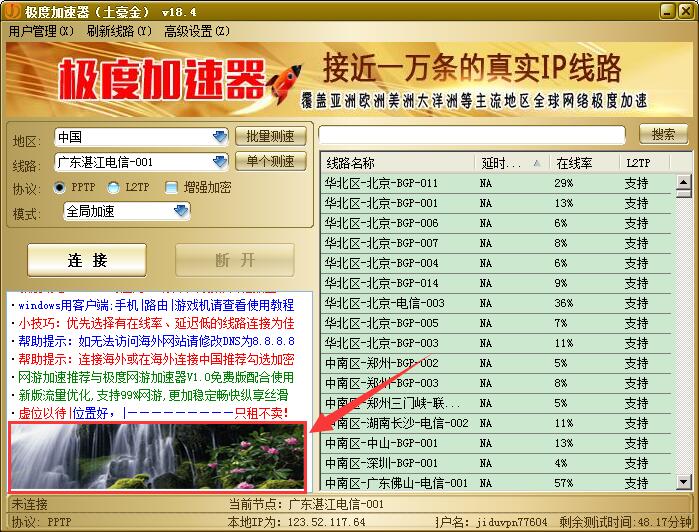Select line 中南区-湖南长沙-电信-002
Viewport: 699px width, 532px height.
pyautogui.click(x=496, y=423)
